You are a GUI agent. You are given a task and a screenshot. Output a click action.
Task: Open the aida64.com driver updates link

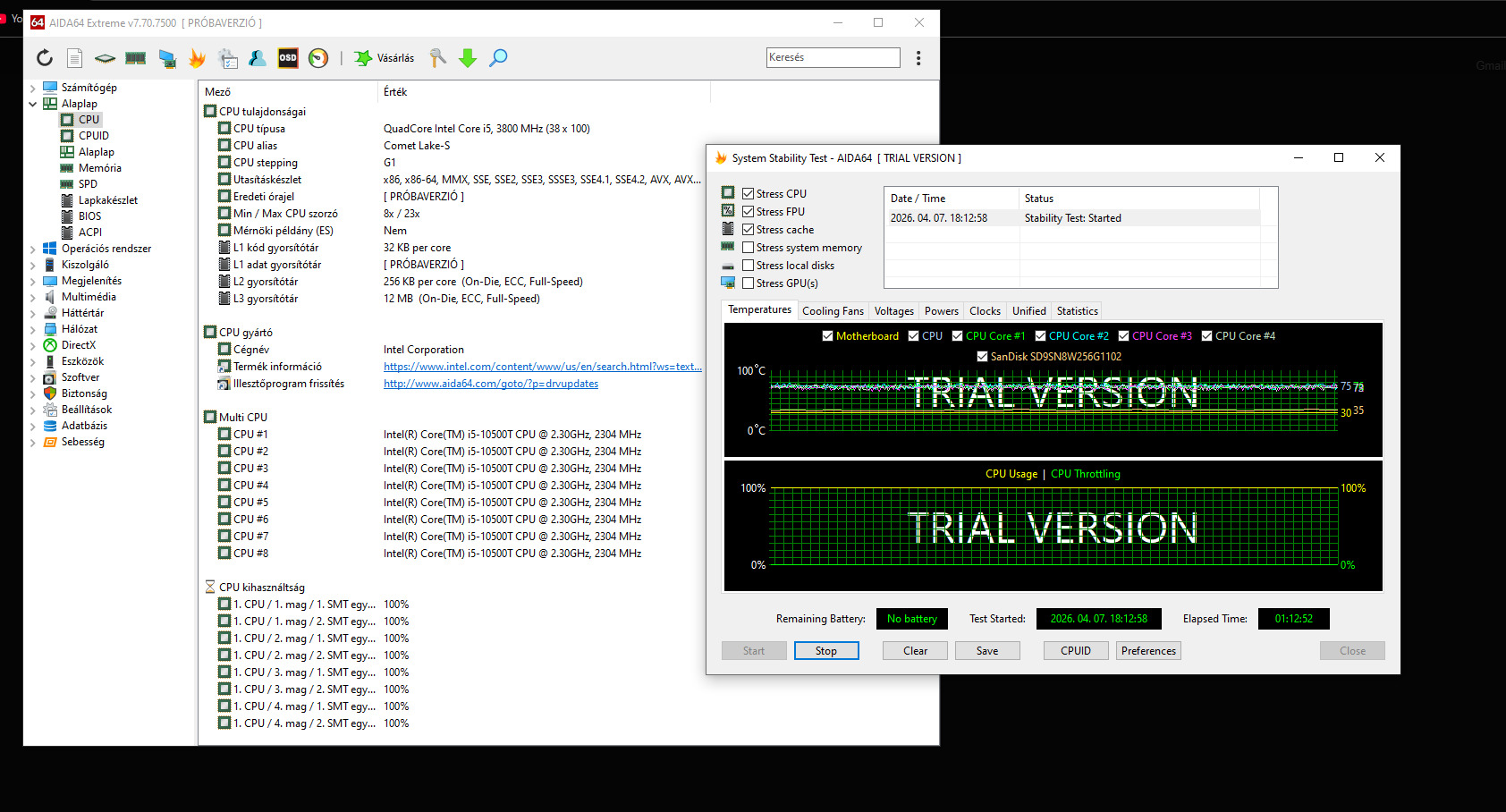coord(491,384)
